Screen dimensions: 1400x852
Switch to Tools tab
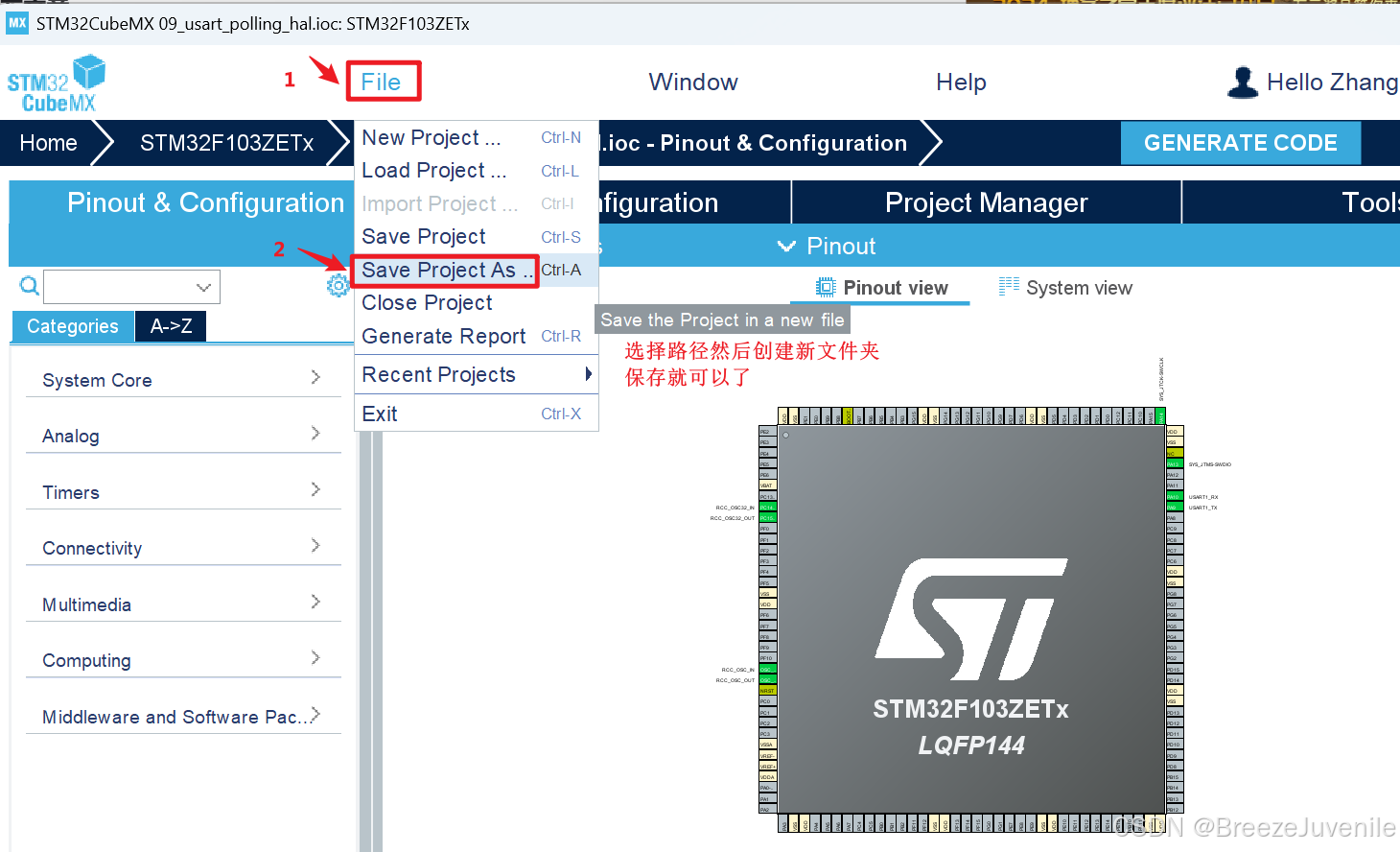[x=1371, y=202]
